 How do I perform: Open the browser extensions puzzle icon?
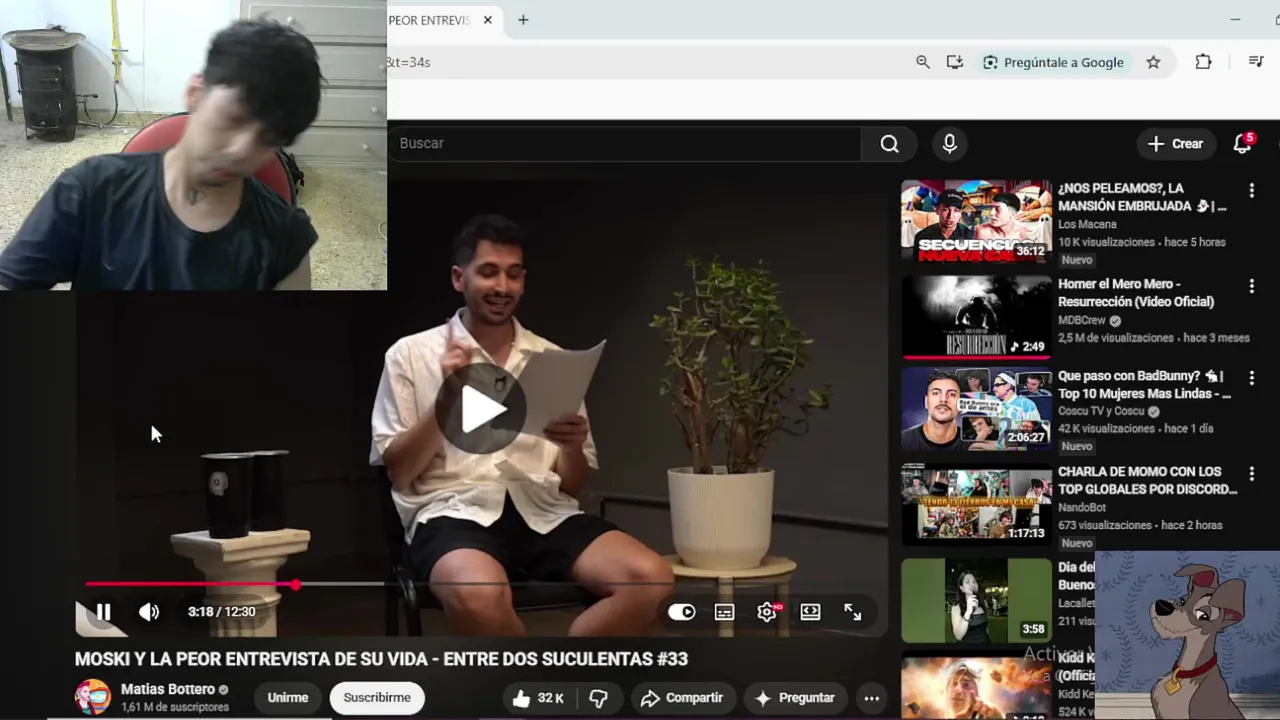(x=1203, y=62)
